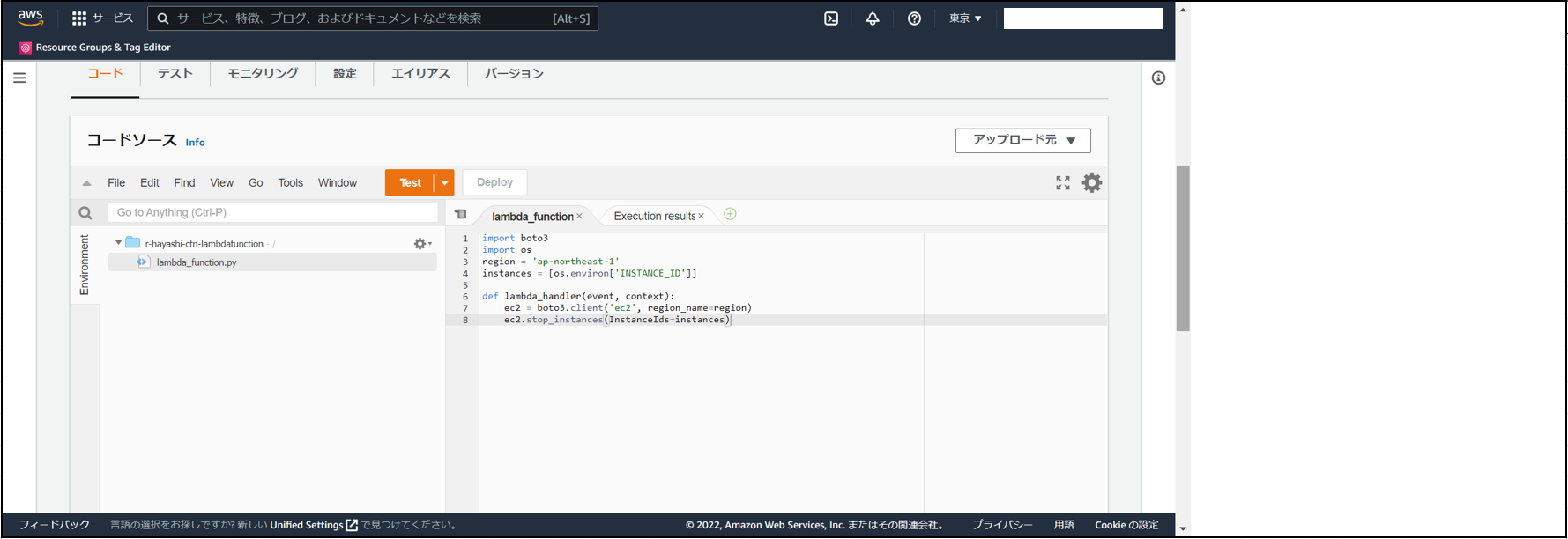Click the フィードバック link
1568x539 pixels.
click(55, 525)
